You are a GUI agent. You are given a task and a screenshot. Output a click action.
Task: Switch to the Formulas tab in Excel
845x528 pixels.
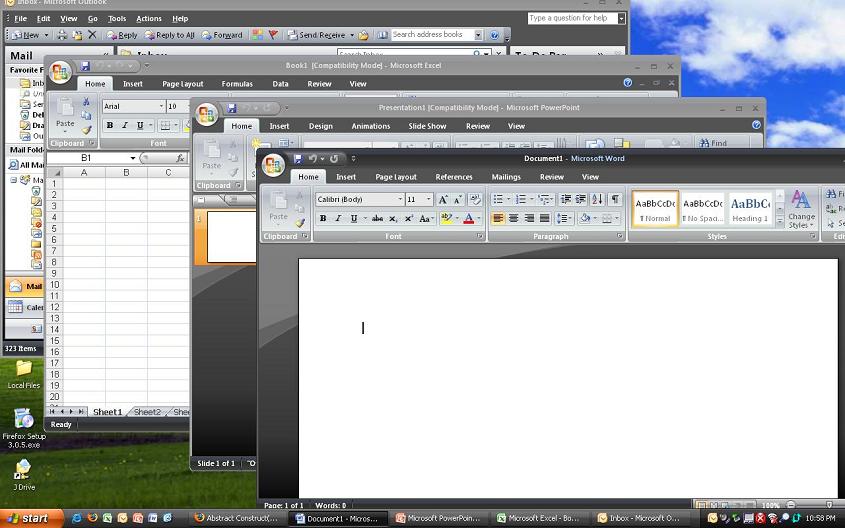tap(237, 84)
